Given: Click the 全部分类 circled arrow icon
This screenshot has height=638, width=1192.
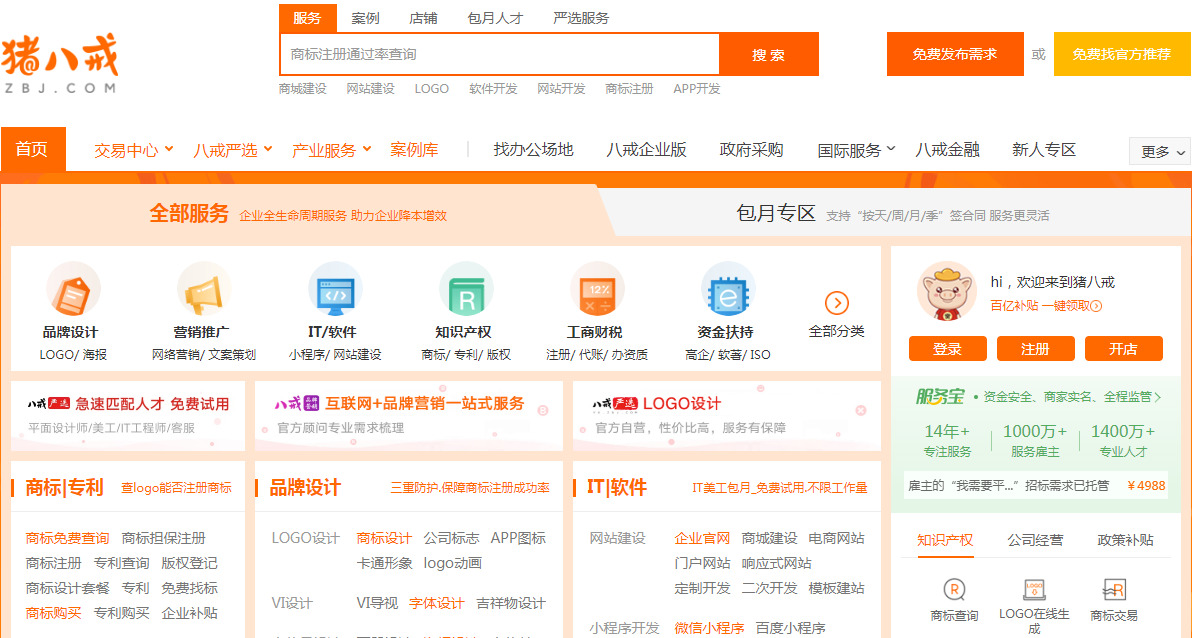Looking at the screenshot, I should [x=836, y=303].
